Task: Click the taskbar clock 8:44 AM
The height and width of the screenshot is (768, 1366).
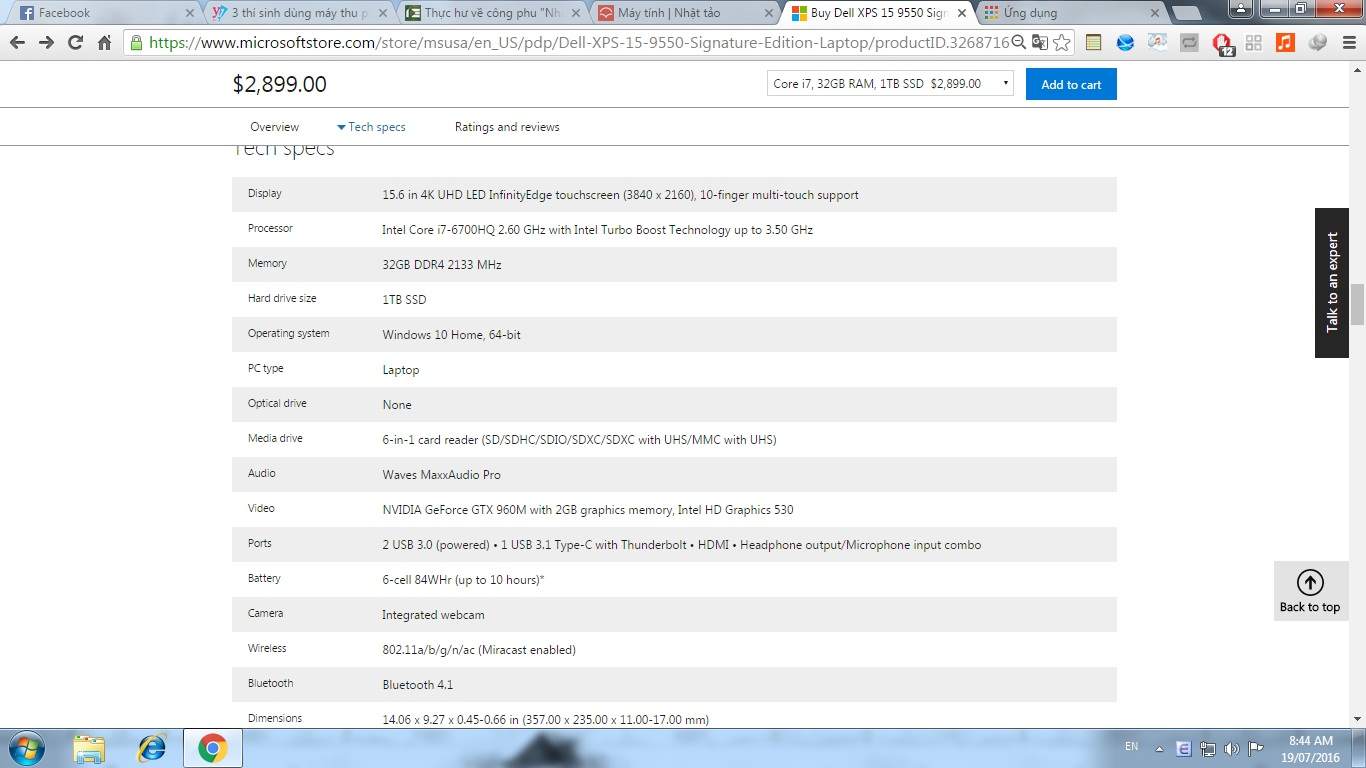Action: 1311,749
